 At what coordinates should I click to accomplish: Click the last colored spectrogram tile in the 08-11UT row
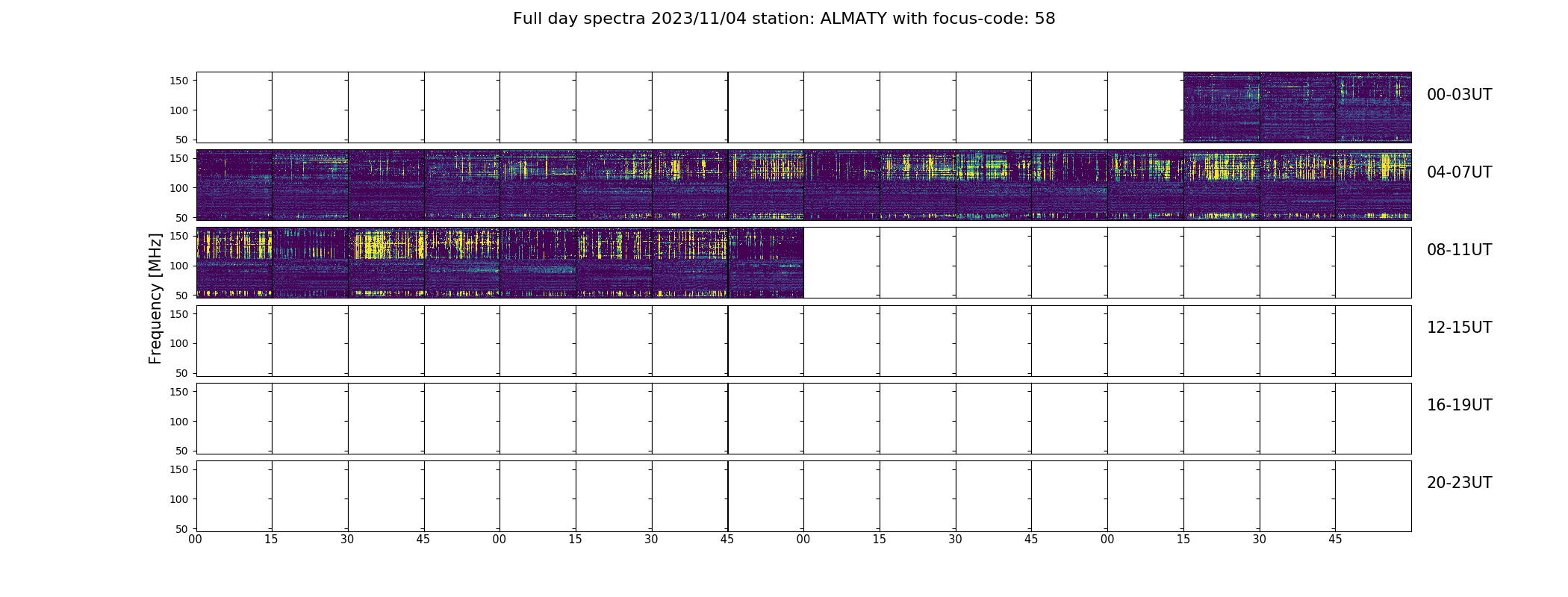766,263
